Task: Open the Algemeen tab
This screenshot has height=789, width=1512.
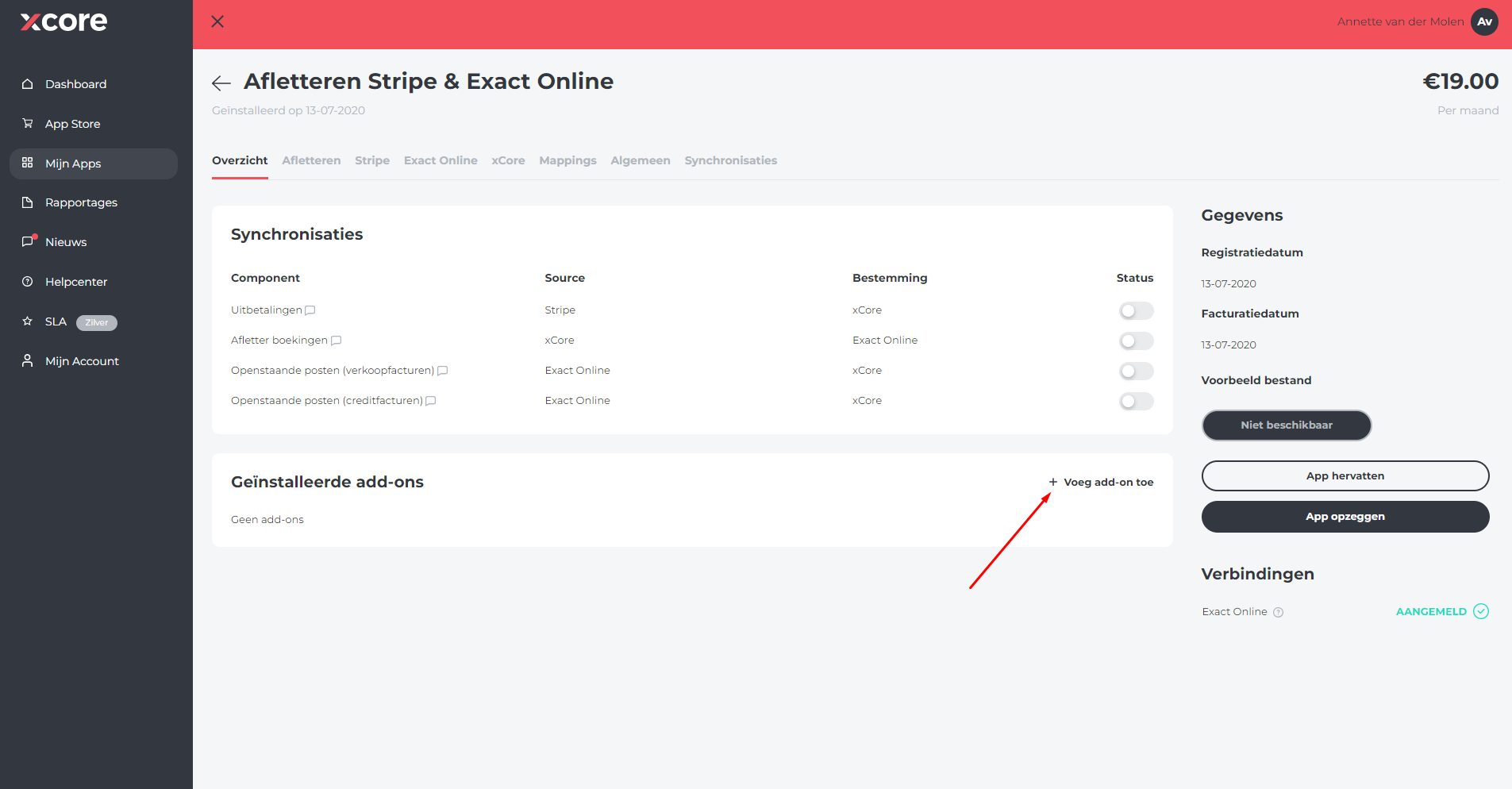Action: click(x=641, y=160)
